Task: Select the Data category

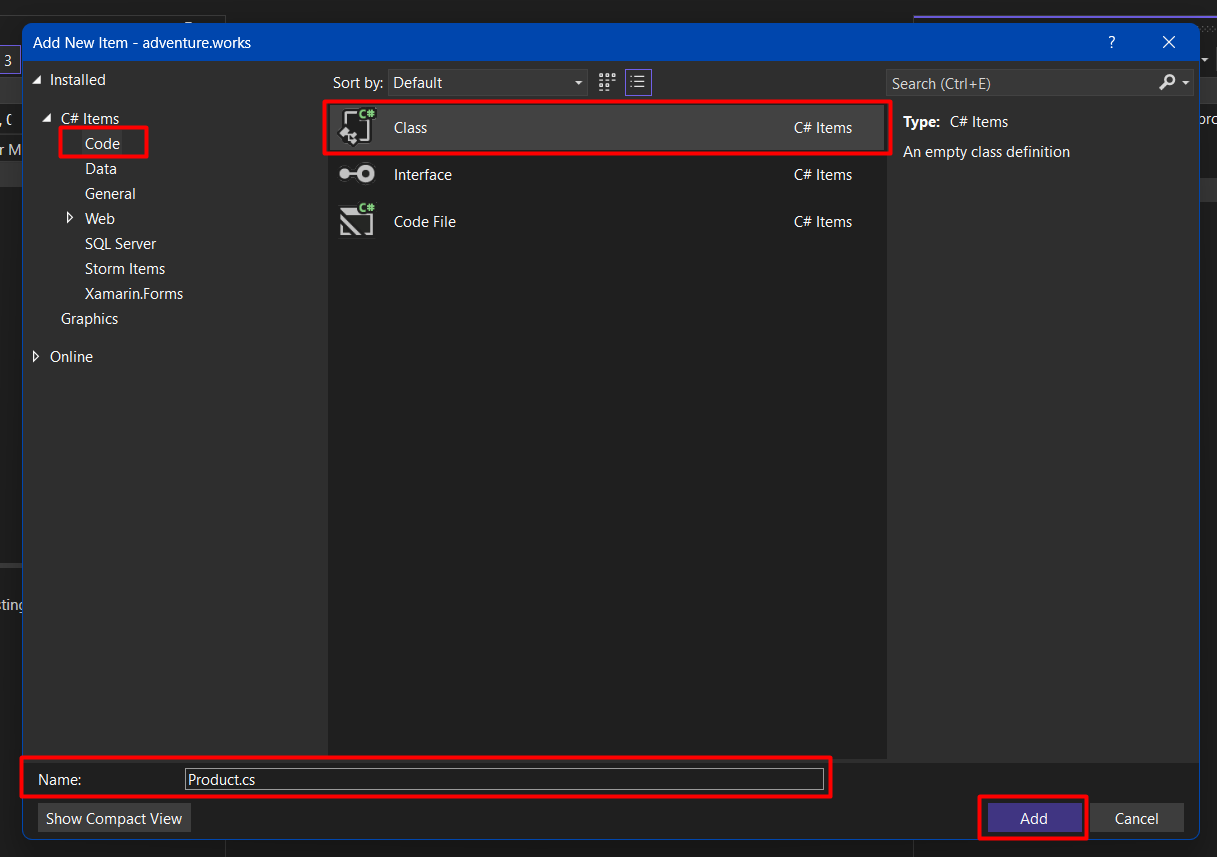Action: (101, 169)
